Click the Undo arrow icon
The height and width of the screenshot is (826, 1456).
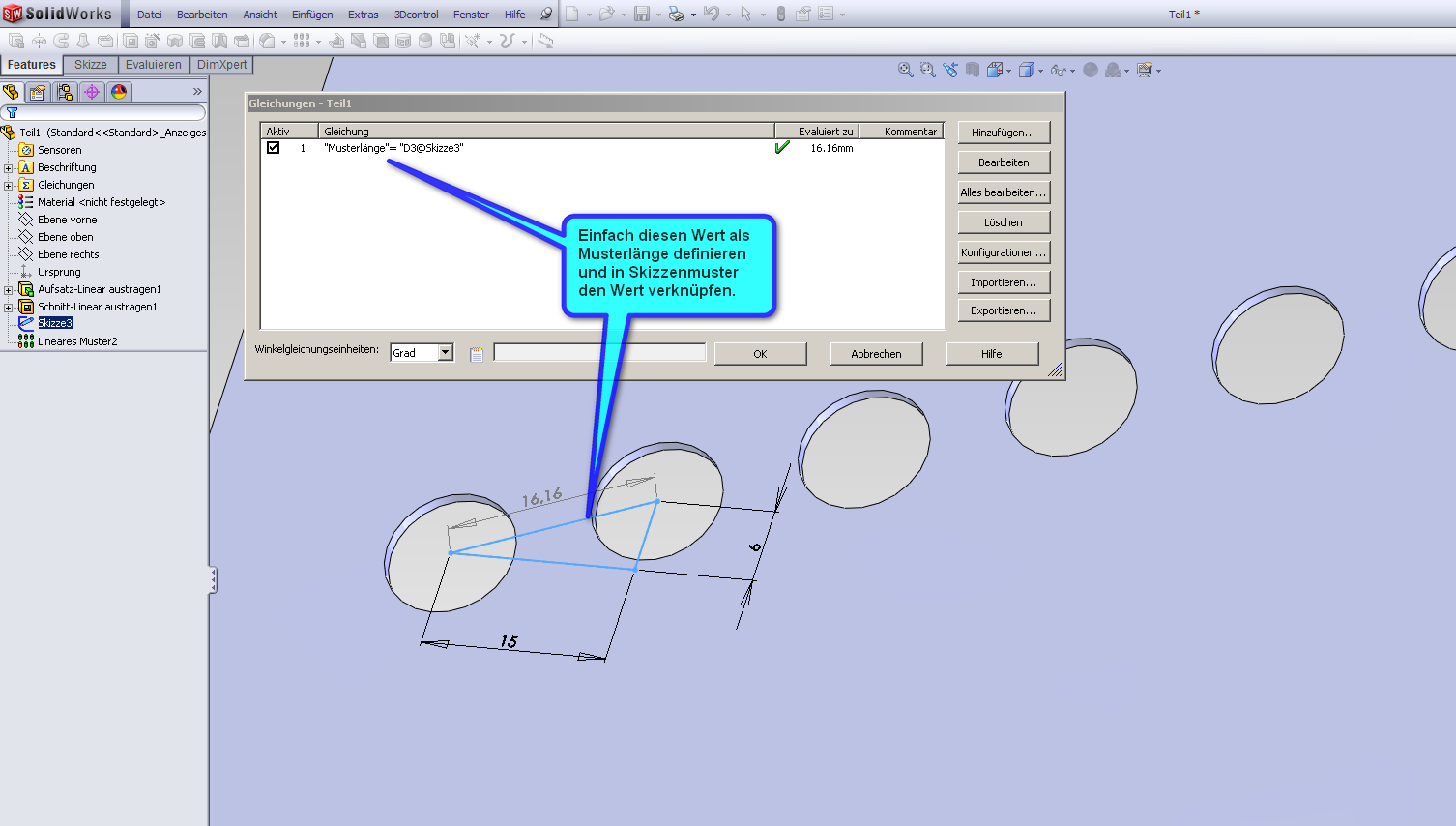(x=712, y=14)
